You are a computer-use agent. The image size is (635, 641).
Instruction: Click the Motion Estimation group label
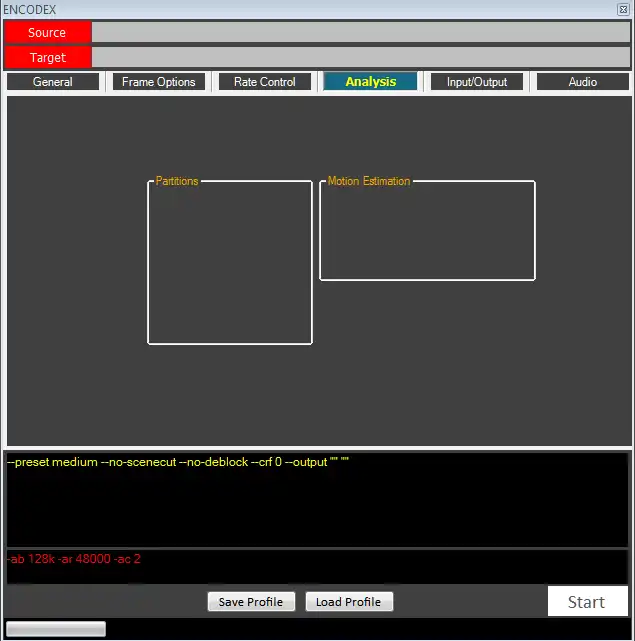369,181
